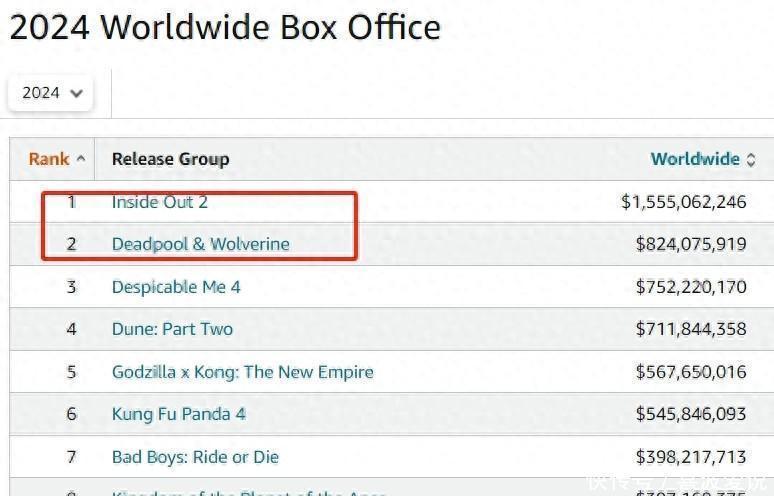This screenshot has width=774, height=496.
Task: Open the Dune: Part Two link
Action: pos(172,329)
